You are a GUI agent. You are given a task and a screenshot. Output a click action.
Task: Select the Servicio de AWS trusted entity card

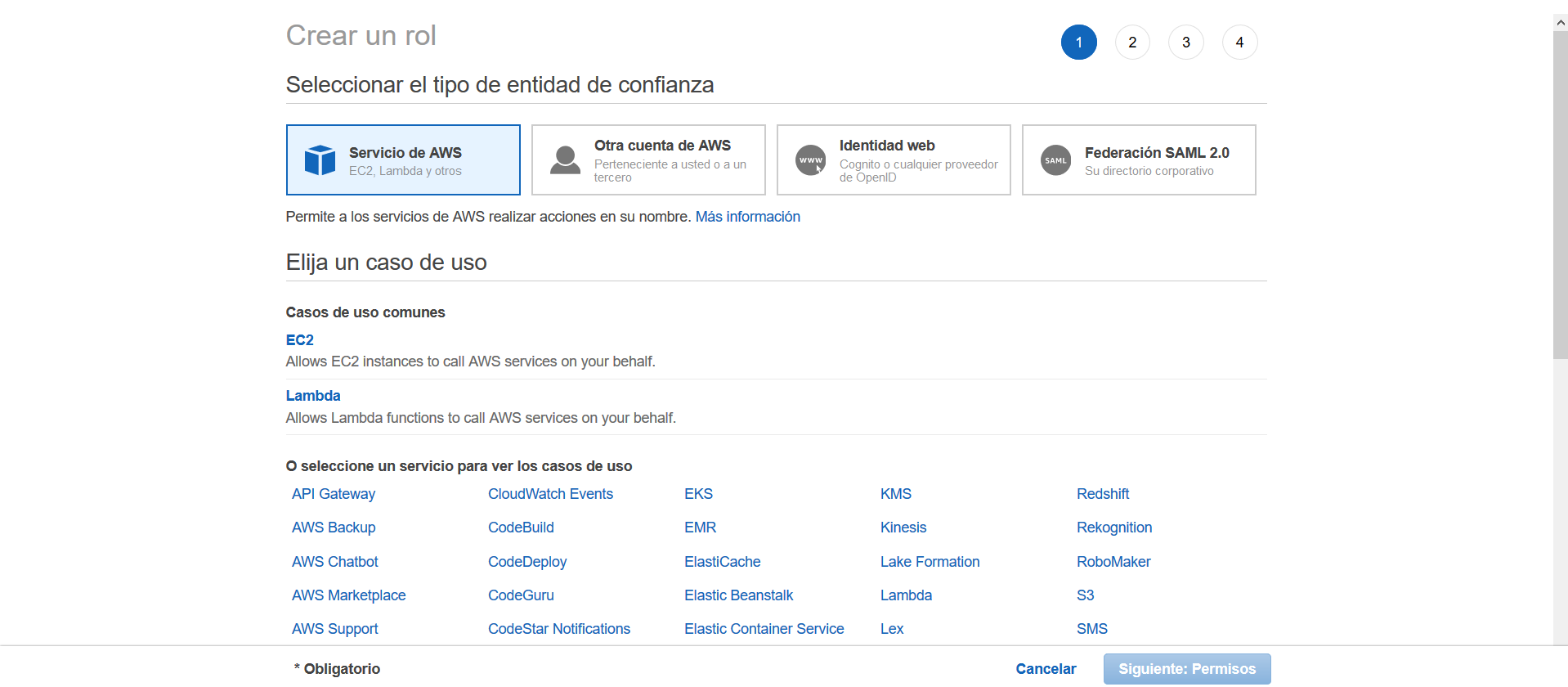click(403, 160)
